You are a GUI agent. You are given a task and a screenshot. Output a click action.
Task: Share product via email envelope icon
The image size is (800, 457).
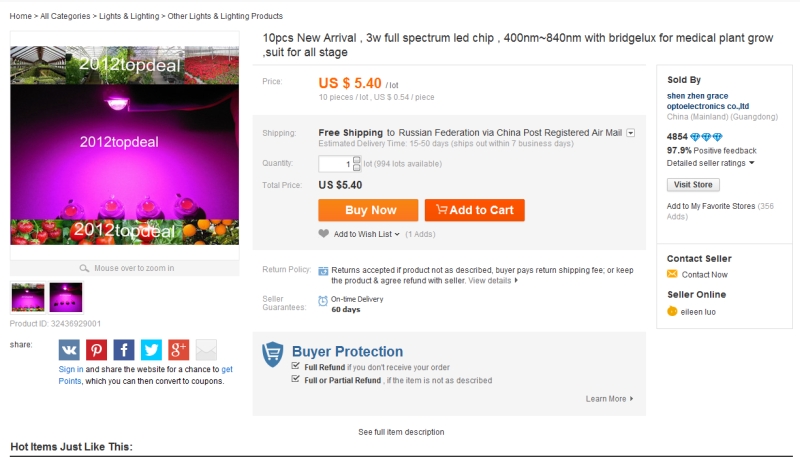tap(206, 350)
